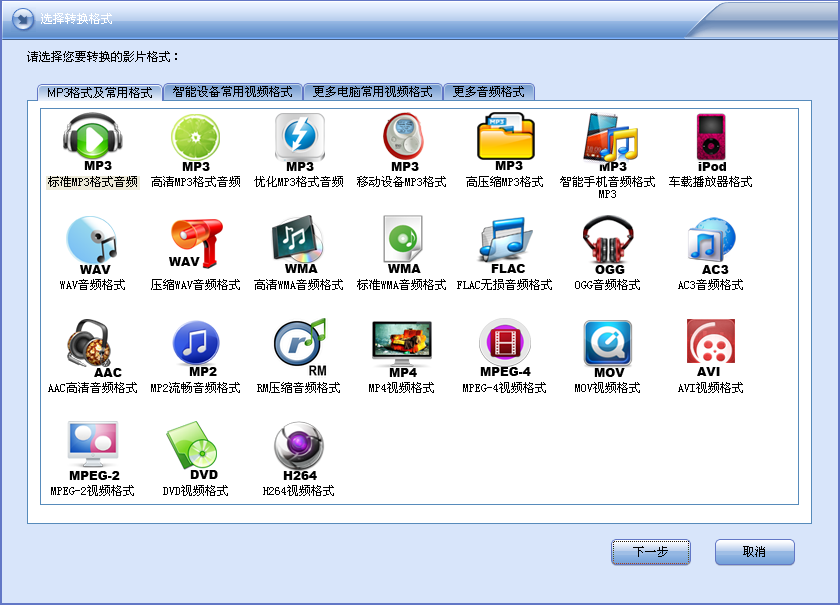Image resolution: width=840 pixels, height=605 pixels.
Task: Click the label FLAC无损音频格式
Action: pos(504,285)
